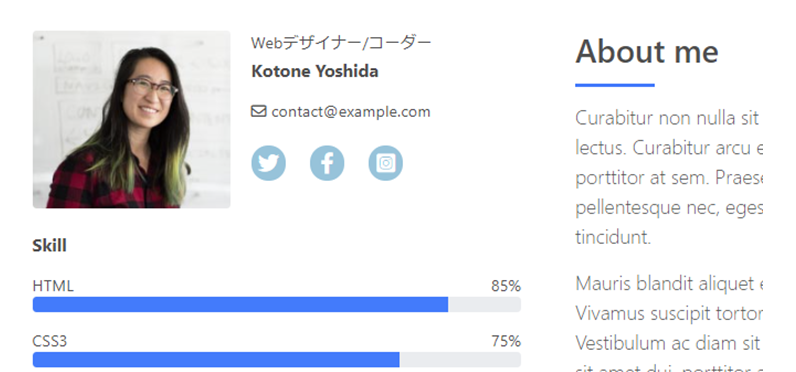
Task: Open the Instagram profile icon
Action: click(386, 163)
